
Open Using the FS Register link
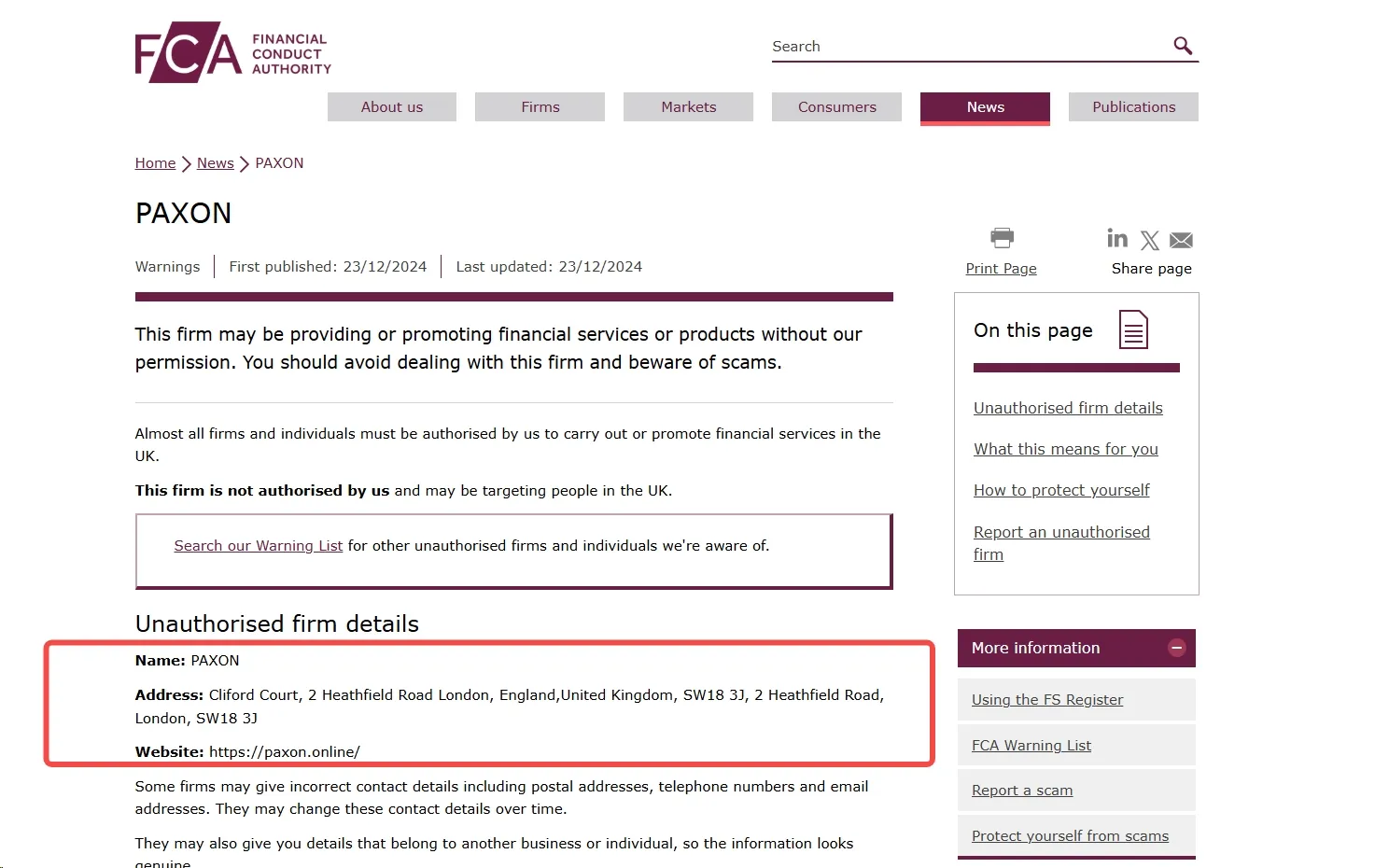1047,700
